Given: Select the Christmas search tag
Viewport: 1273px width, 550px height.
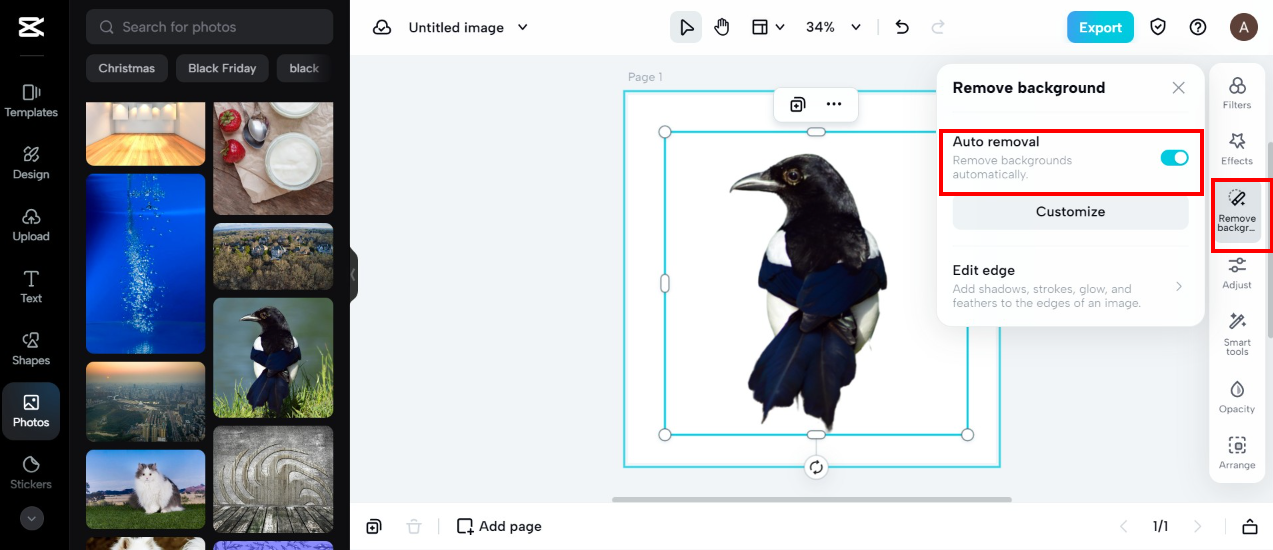Looking at the screenshot, I should point(127,68).
